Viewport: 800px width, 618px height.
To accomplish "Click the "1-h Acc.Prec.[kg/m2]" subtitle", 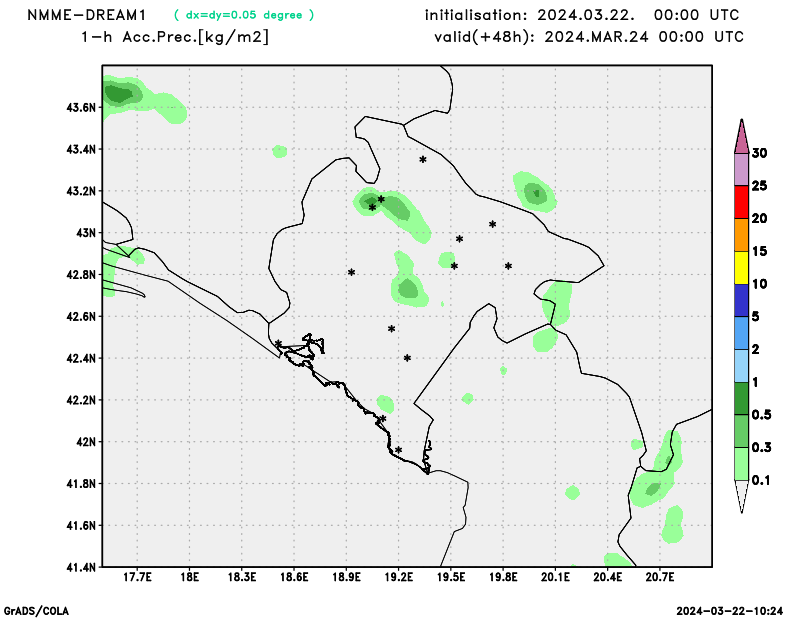I will [x=174, y=37].
